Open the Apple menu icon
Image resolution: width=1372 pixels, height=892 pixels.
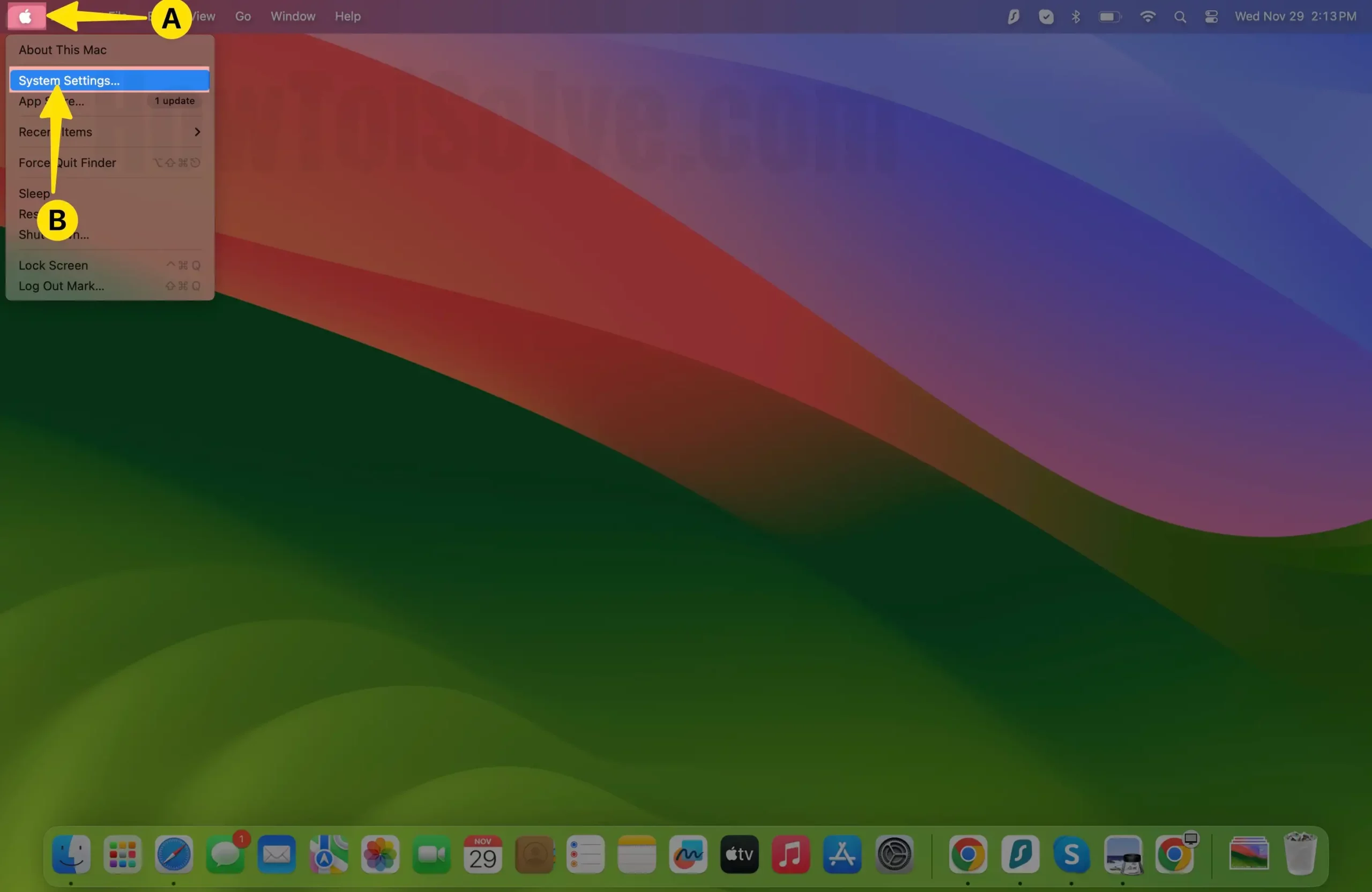point(26,17)
